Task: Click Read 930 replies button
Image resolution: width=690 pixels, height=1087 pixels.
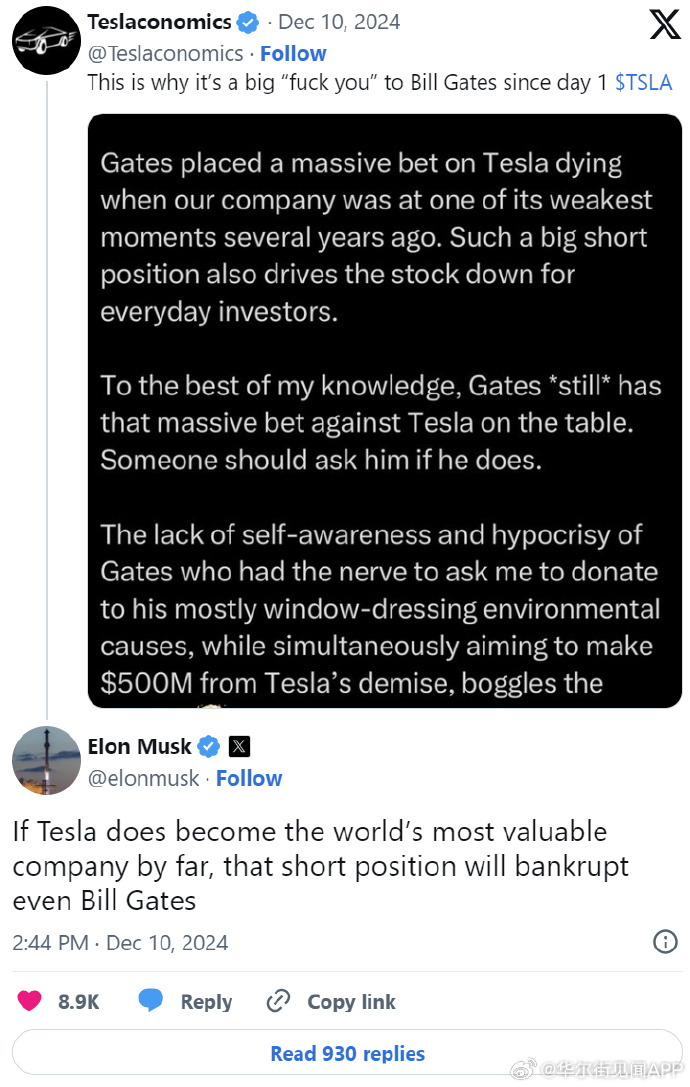Action: [x=347, y=1053]
